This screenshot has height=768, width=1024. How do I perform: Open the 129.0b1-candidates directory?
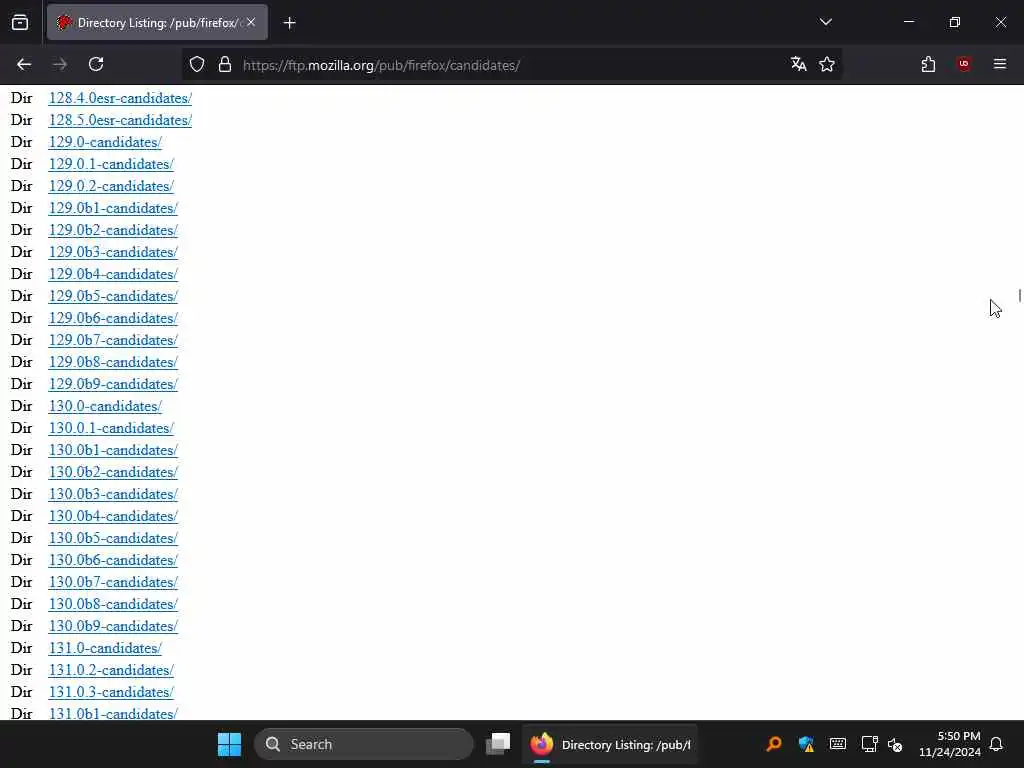click(113, 208)
